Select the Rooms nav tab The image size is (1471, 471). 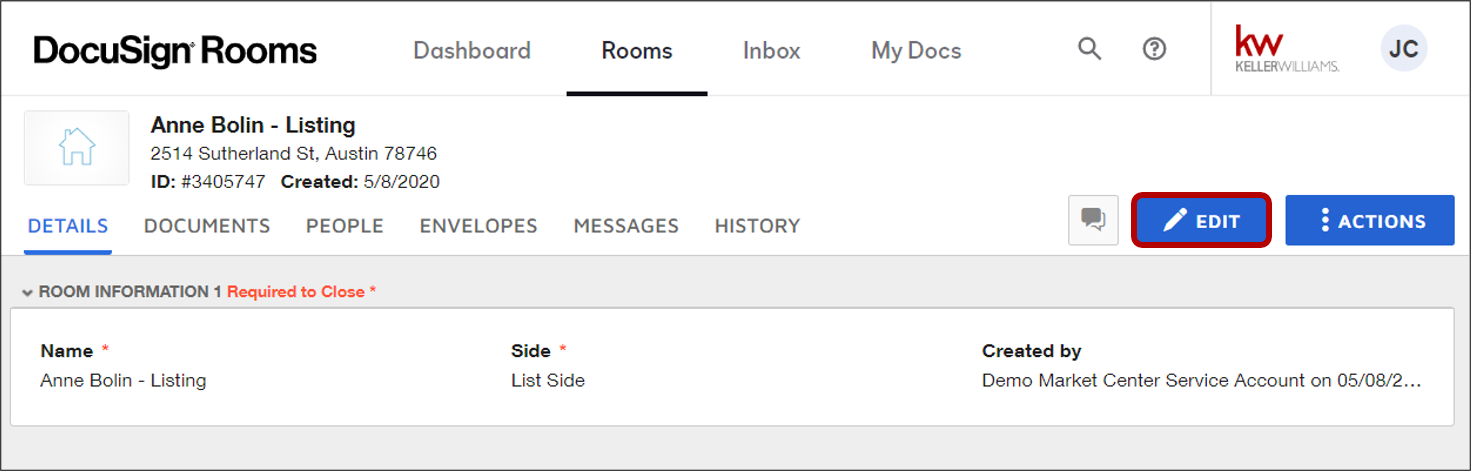[x=637, y=51]
